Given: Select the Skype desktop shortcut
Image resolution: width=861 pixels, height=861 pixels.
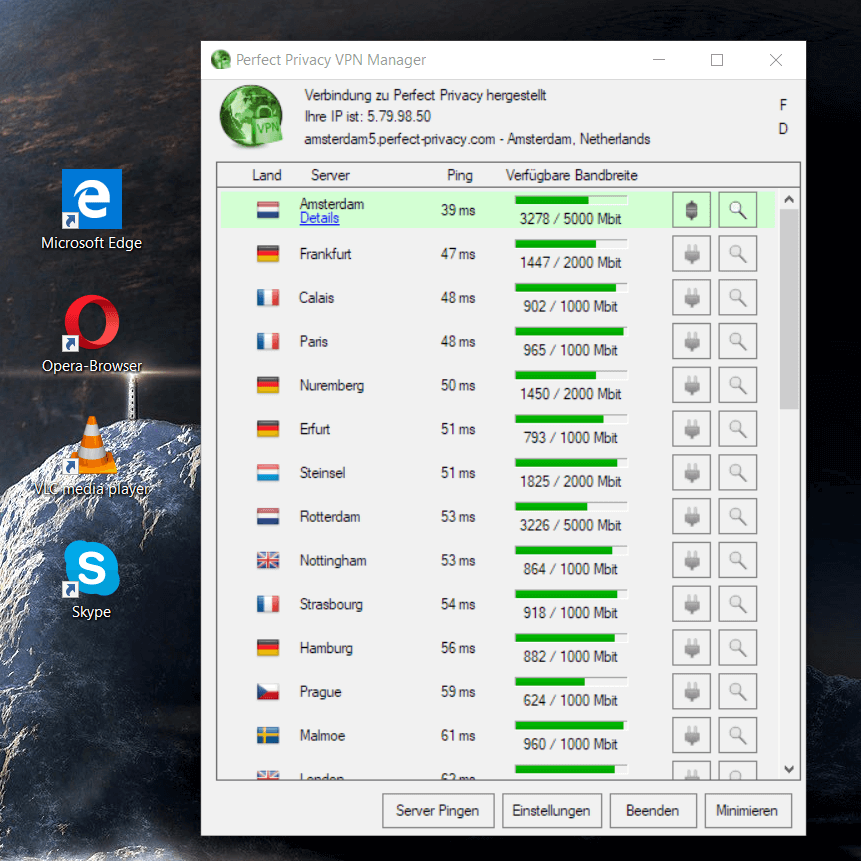Looking at the screenshot, I should [x=92, y=580].
